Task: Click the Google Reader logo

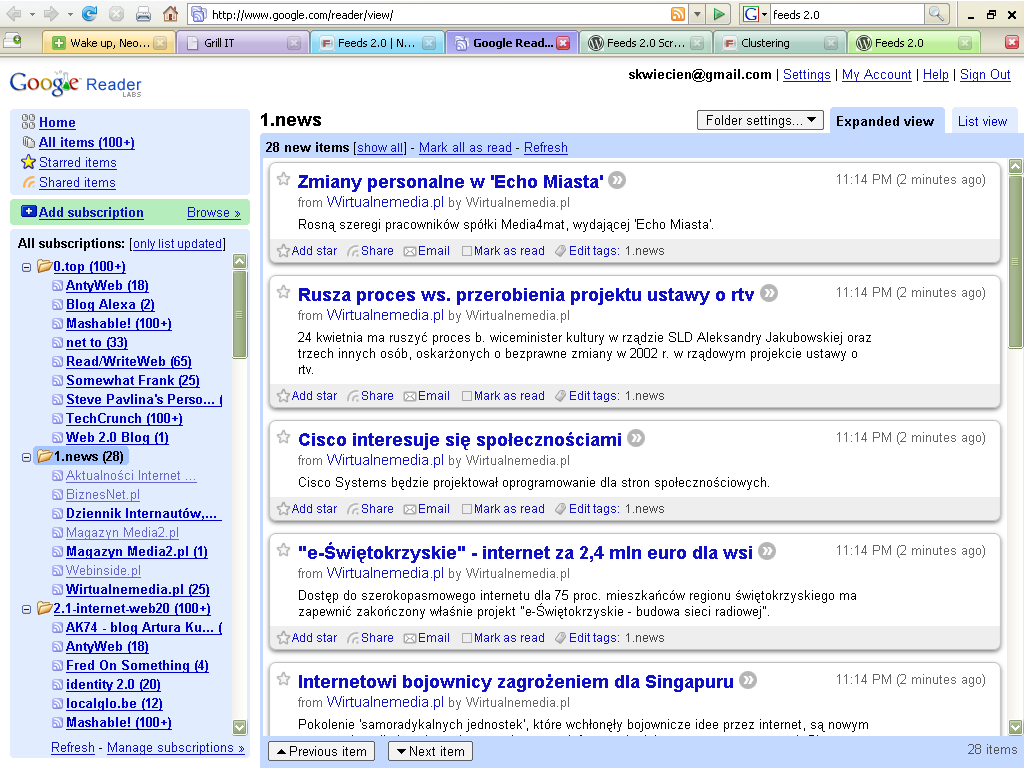Action: [75, 84]
